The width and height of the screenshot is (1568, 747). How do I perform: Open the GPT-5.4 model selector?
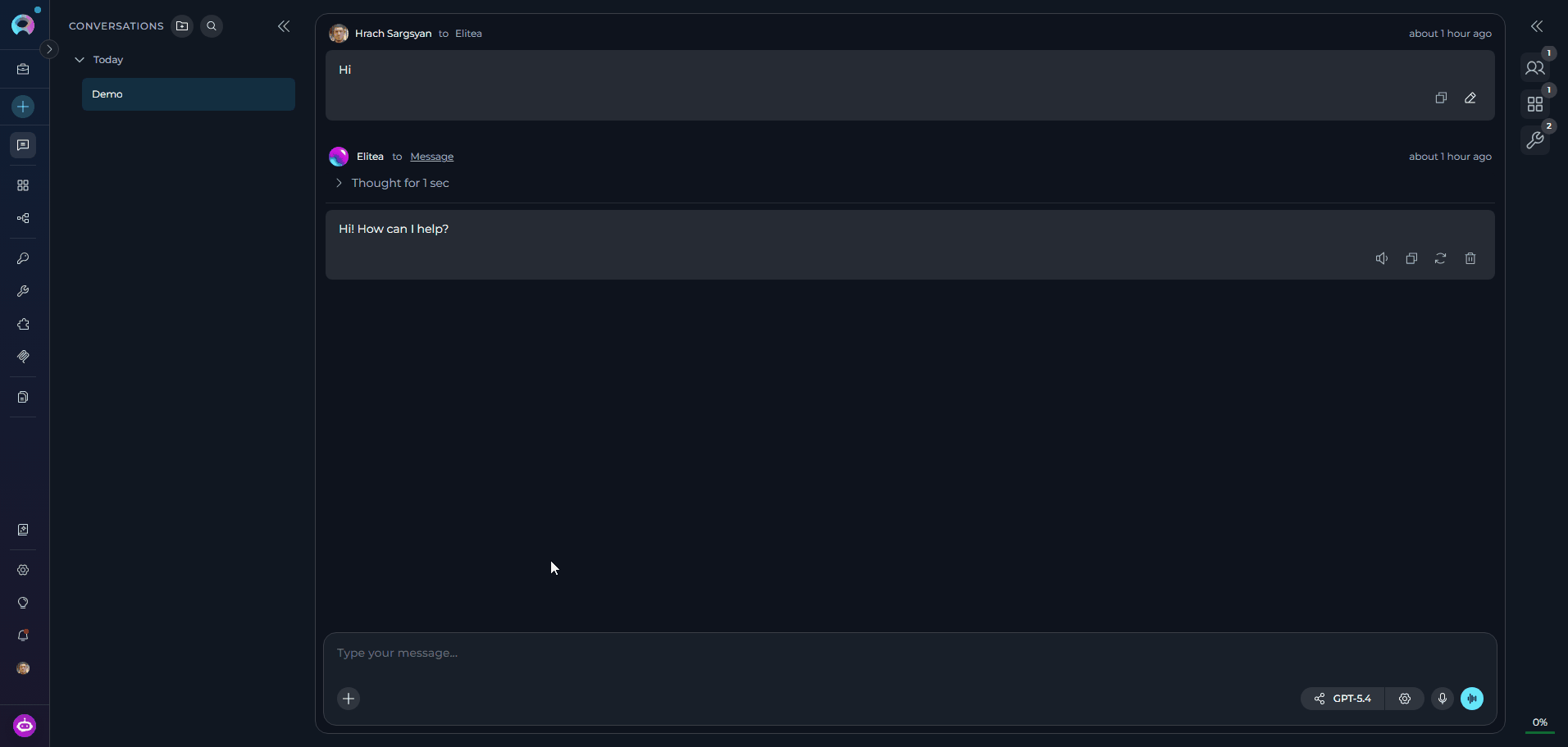pos(1342,699)
